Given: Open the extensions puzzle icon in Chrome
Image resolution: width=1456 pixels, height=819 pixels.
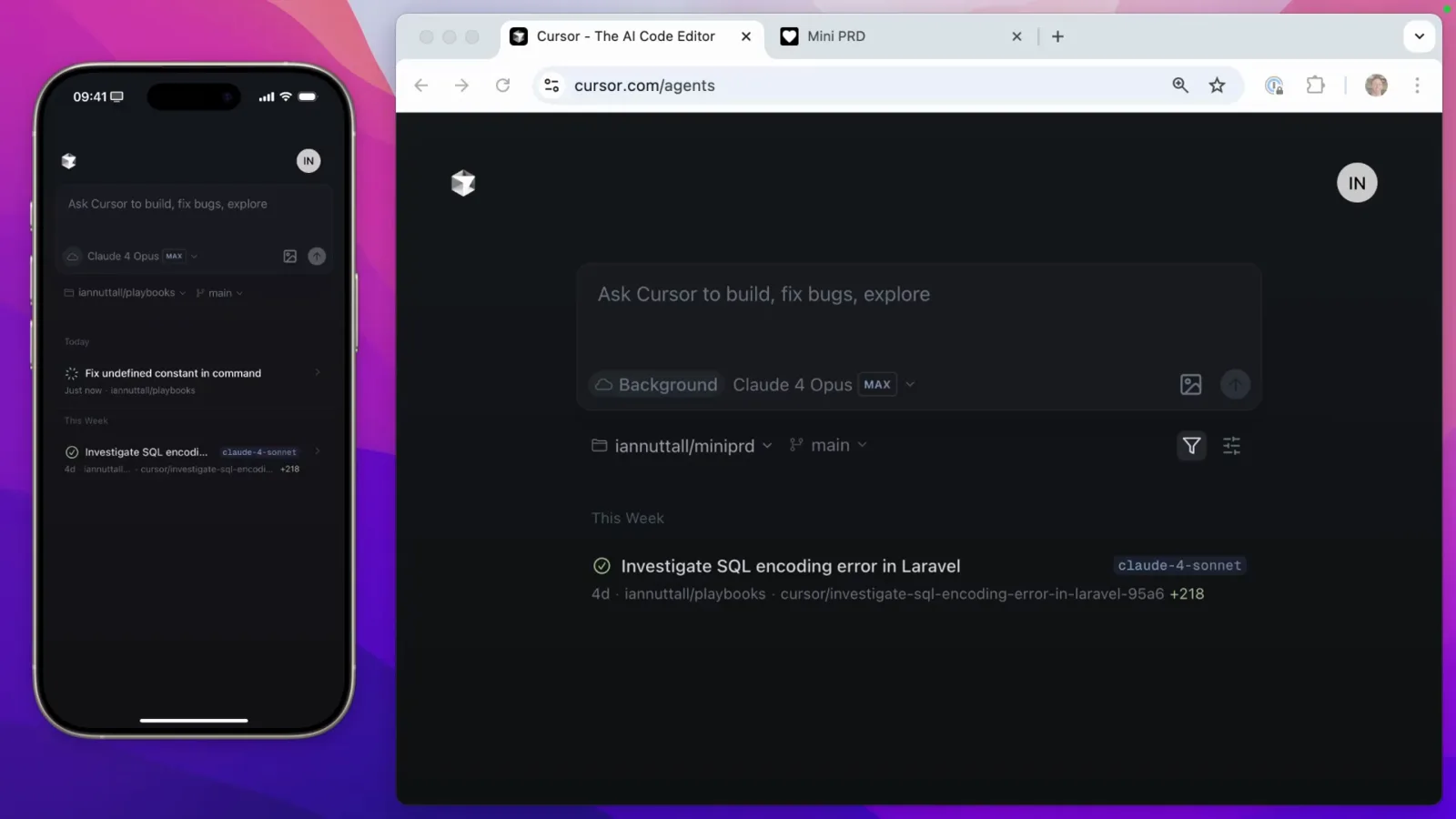Looking at the screenshot, I should (x=1315, y=86).
